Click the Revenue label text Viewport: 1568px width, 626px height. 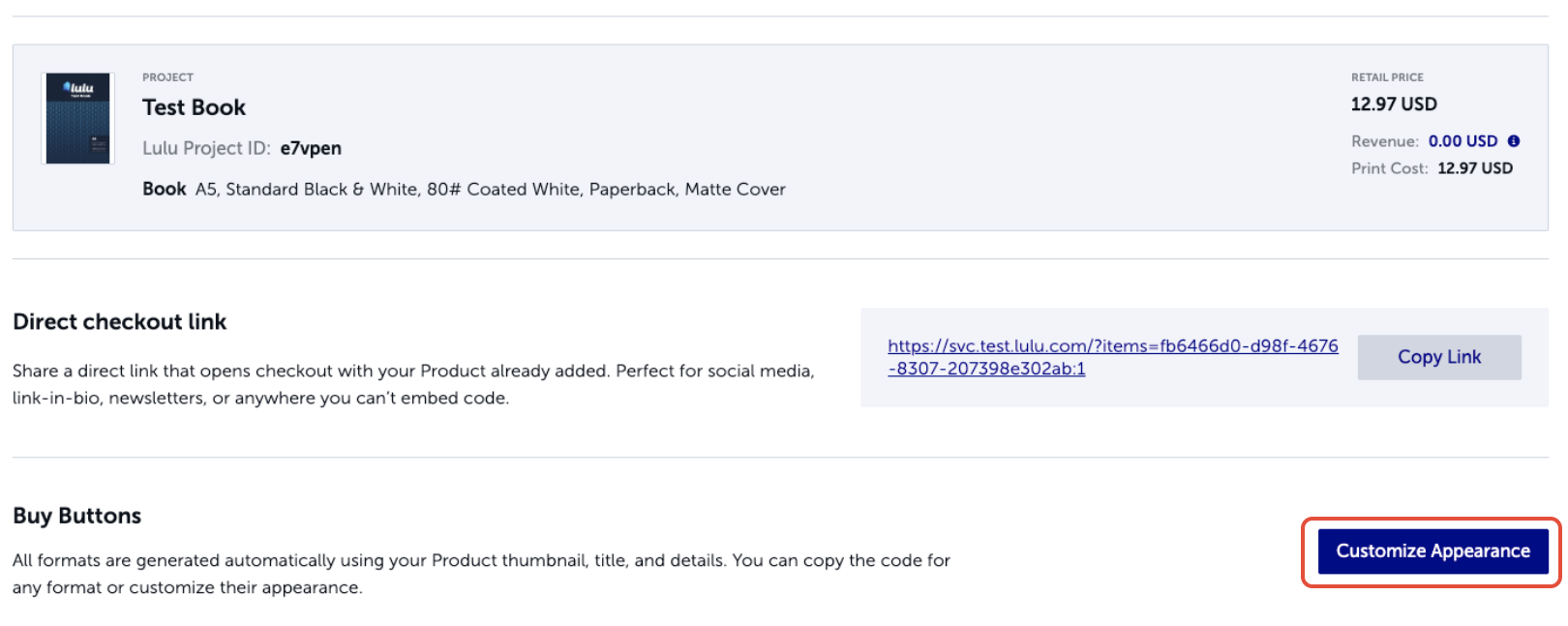[x=1385, y=141]
